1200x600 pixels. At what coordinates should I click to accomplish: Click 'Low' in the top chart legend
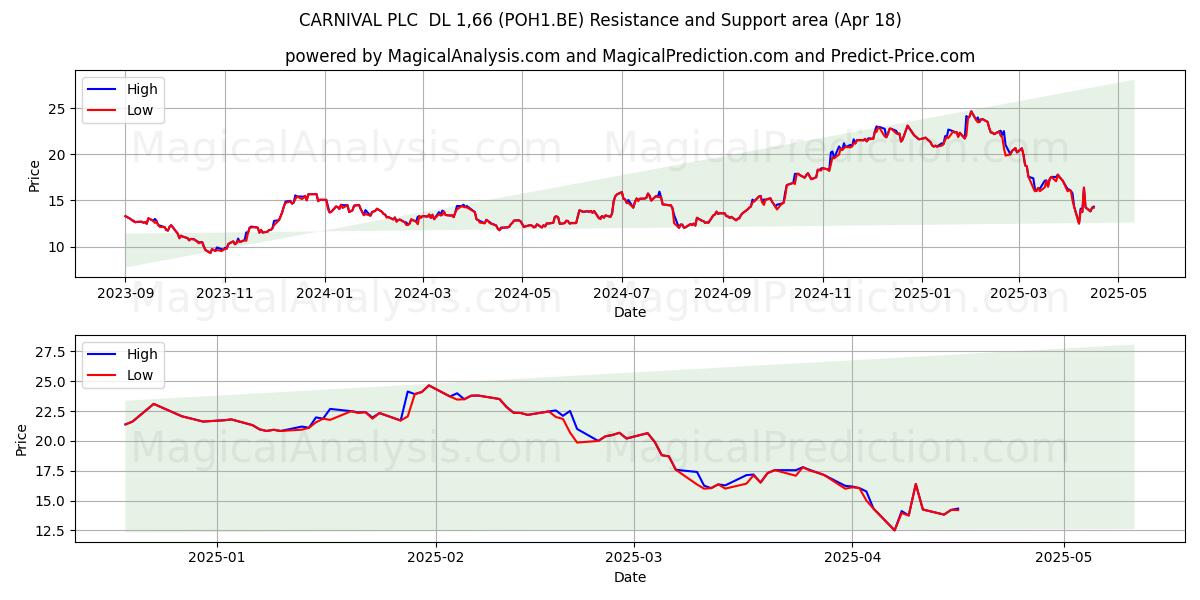(x=140, y=111)
